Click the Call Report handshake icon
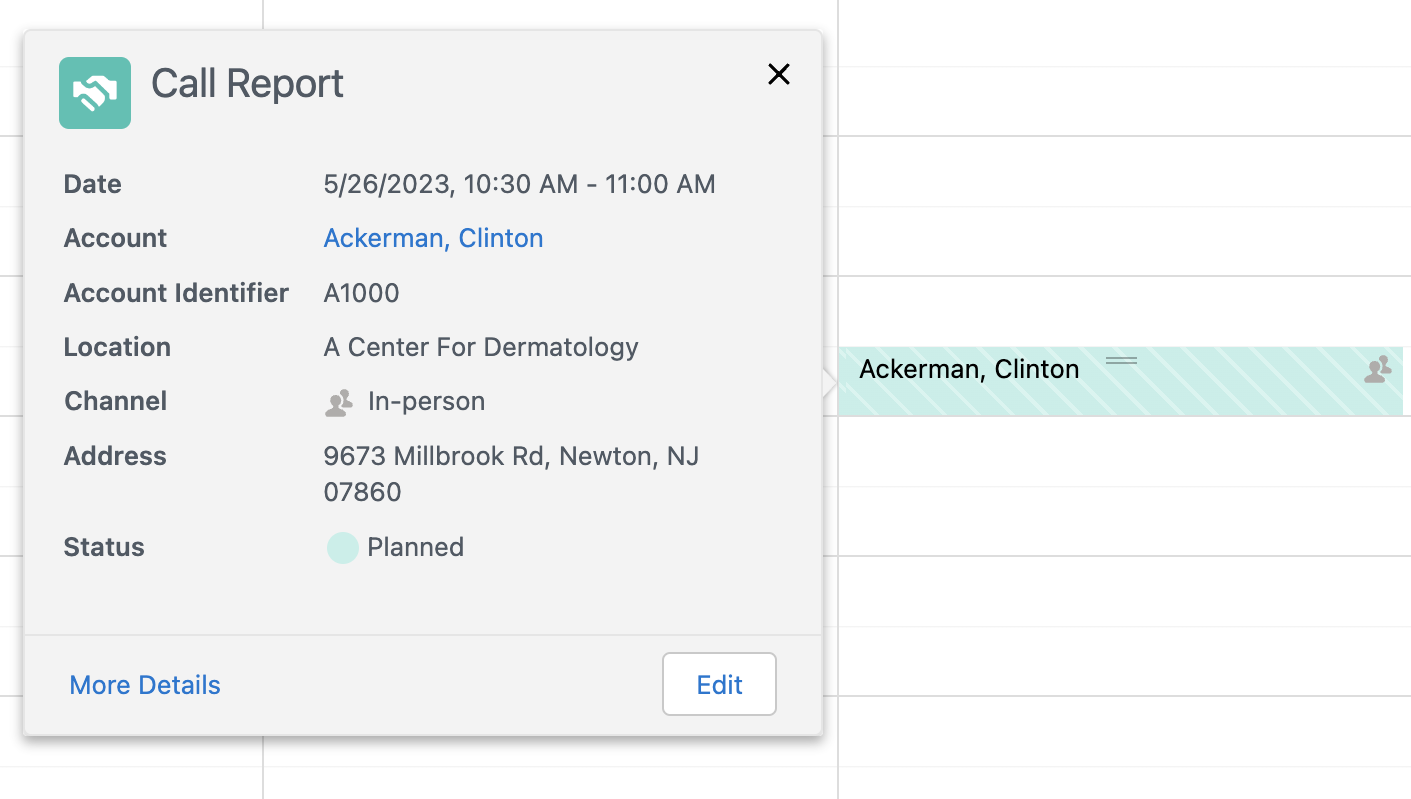Image resolution: width=1411 pixels, height=799 pixels. 95,93
